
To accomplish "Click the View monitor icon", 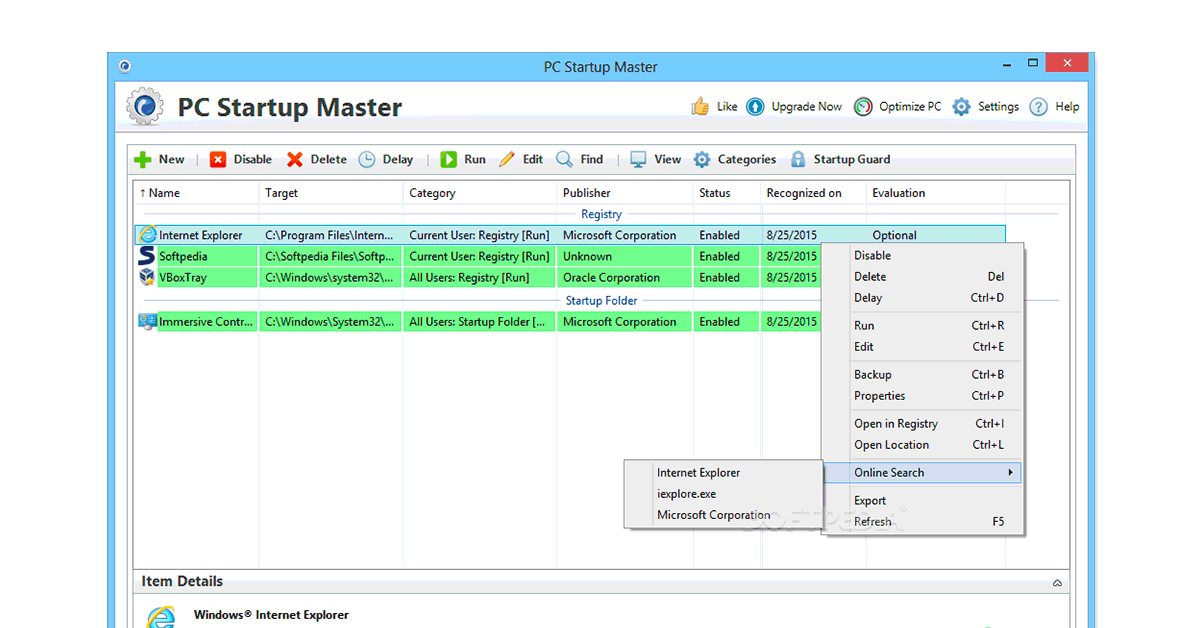I will (x=638, y=160).
